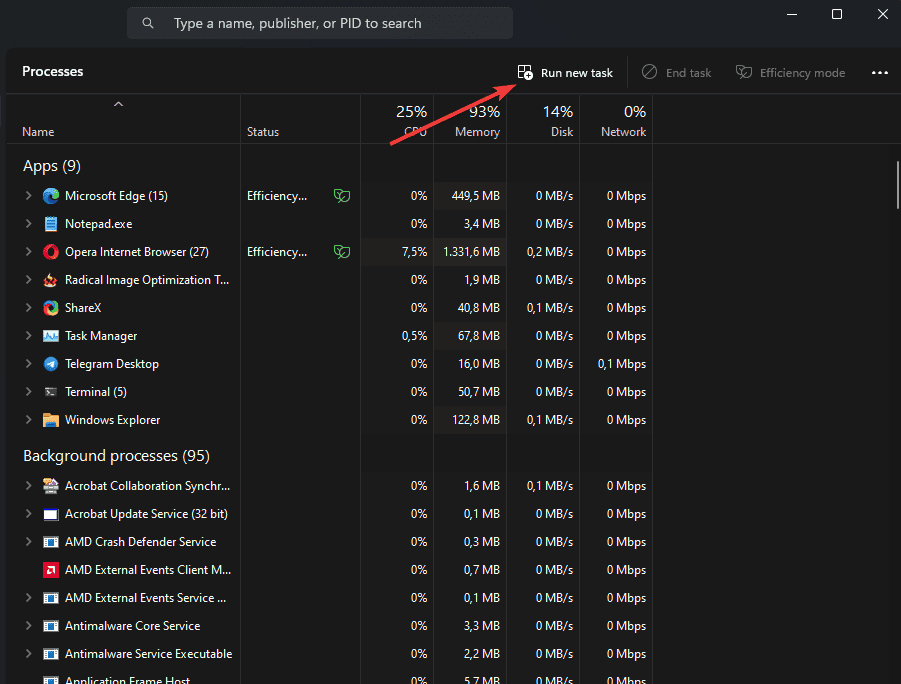901x684 pixels.
Task: Sort by the Memory column header
Action: point(470,120)
